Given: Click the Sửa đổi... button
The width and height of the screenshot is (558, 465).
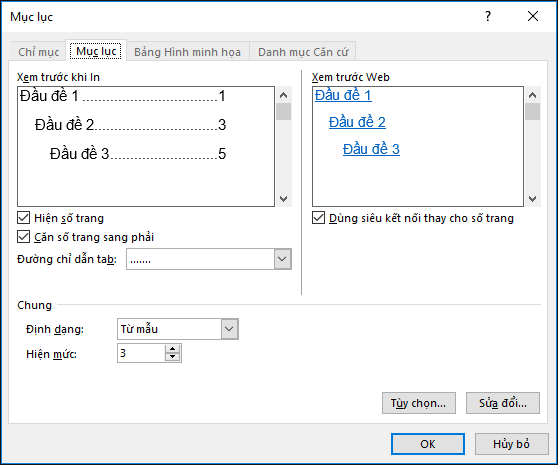Looking at the screenshot, I should tap(502, 403).
